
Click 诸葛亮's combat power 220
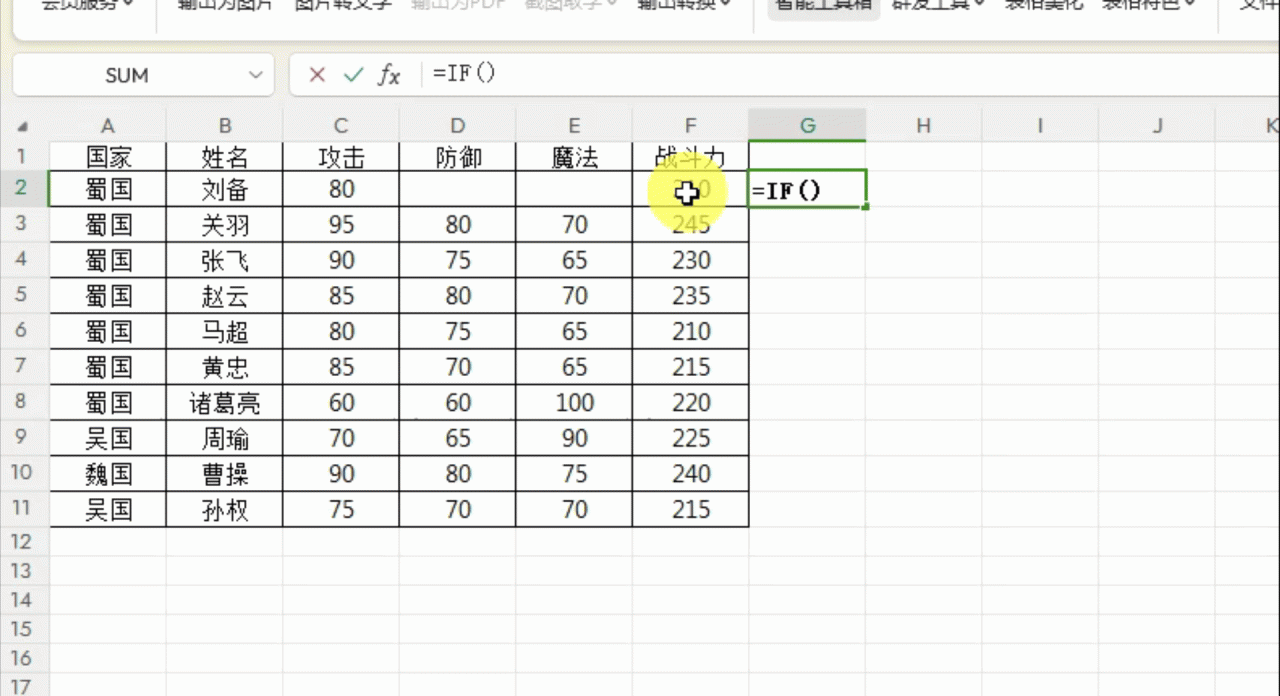(691, 403)
